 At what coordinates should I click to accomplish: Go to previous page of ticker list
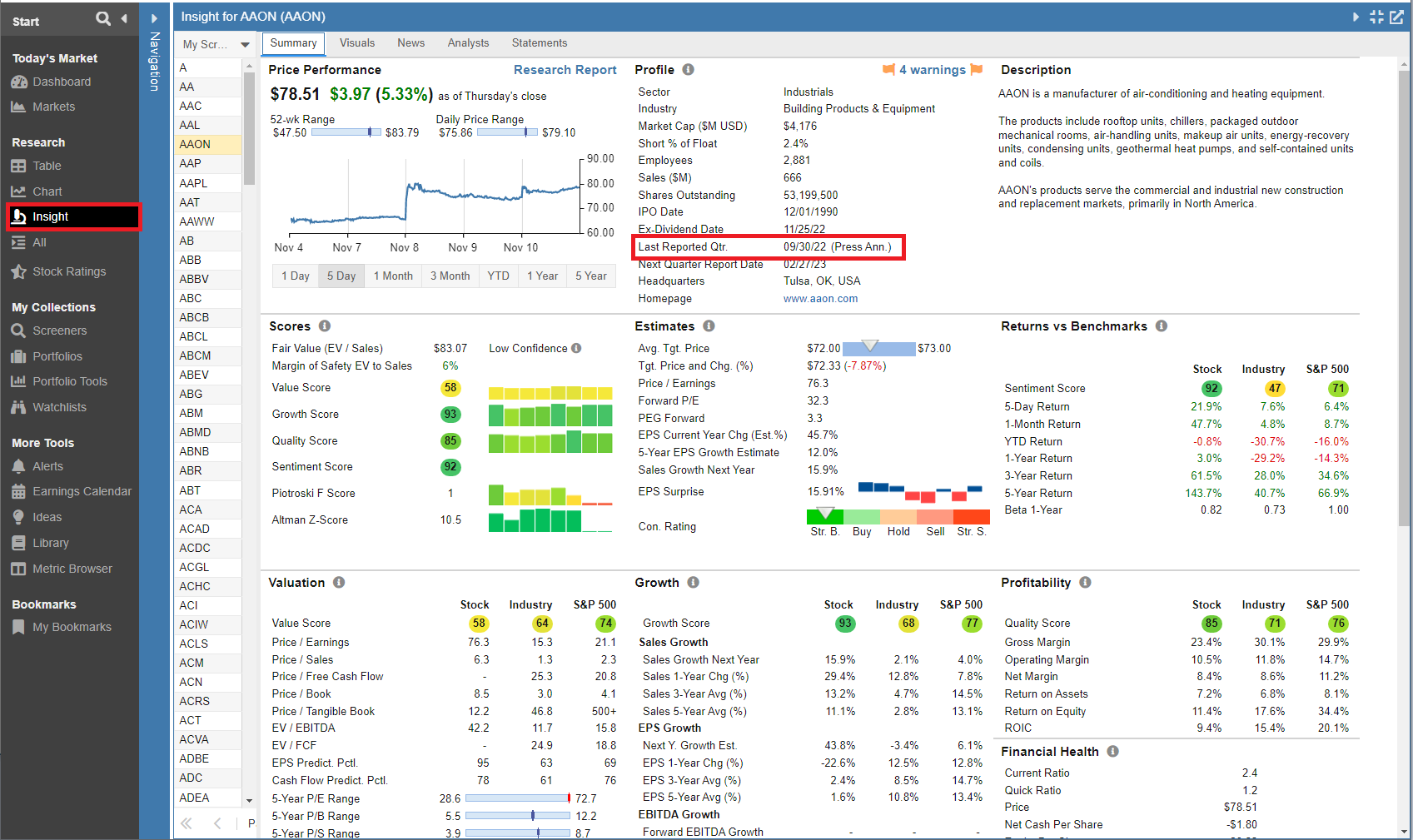coord(217,823)
